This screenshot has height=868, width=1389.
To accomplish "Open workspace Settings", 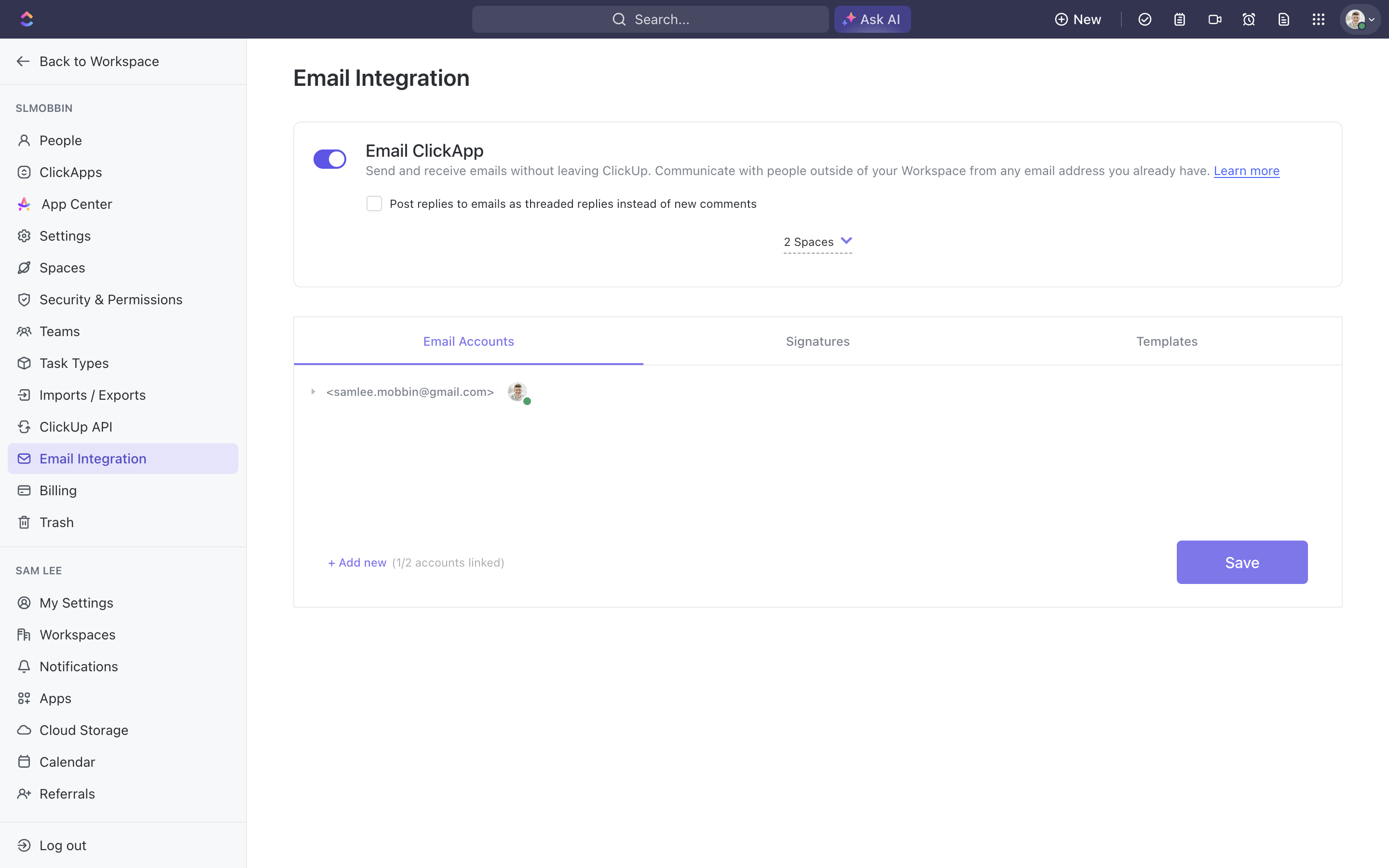I will 123,236.
